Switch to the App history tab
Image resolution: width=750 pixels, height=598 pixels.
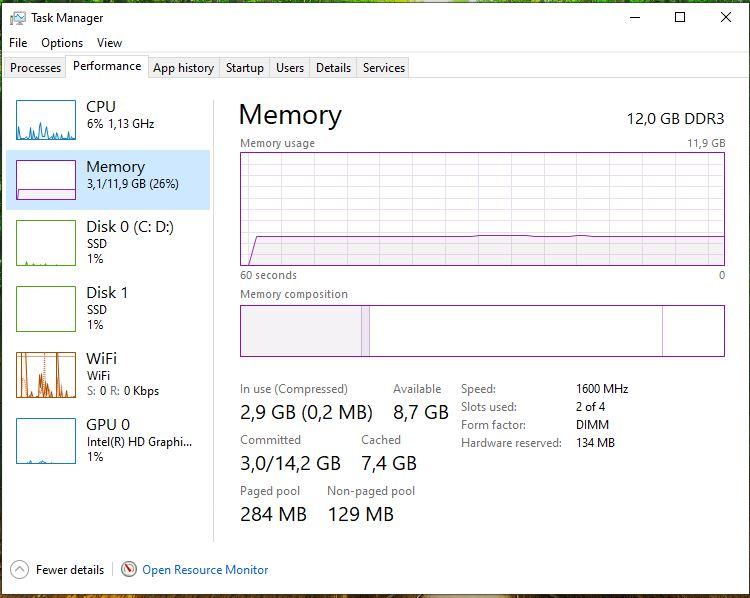pos(183,68)
